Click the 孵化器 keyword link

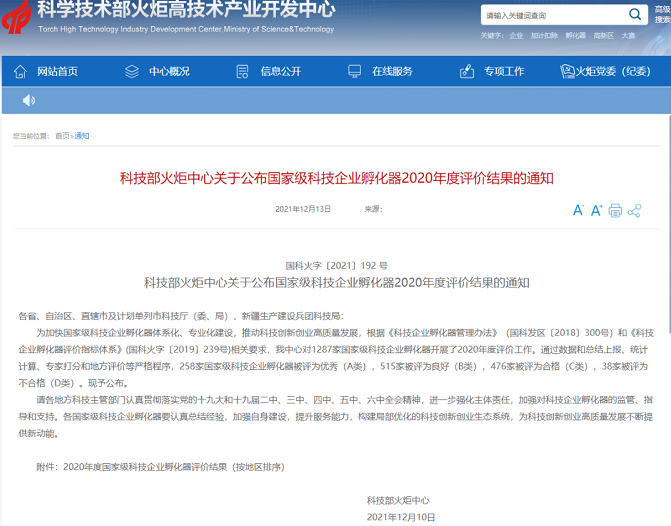point(576,35)
